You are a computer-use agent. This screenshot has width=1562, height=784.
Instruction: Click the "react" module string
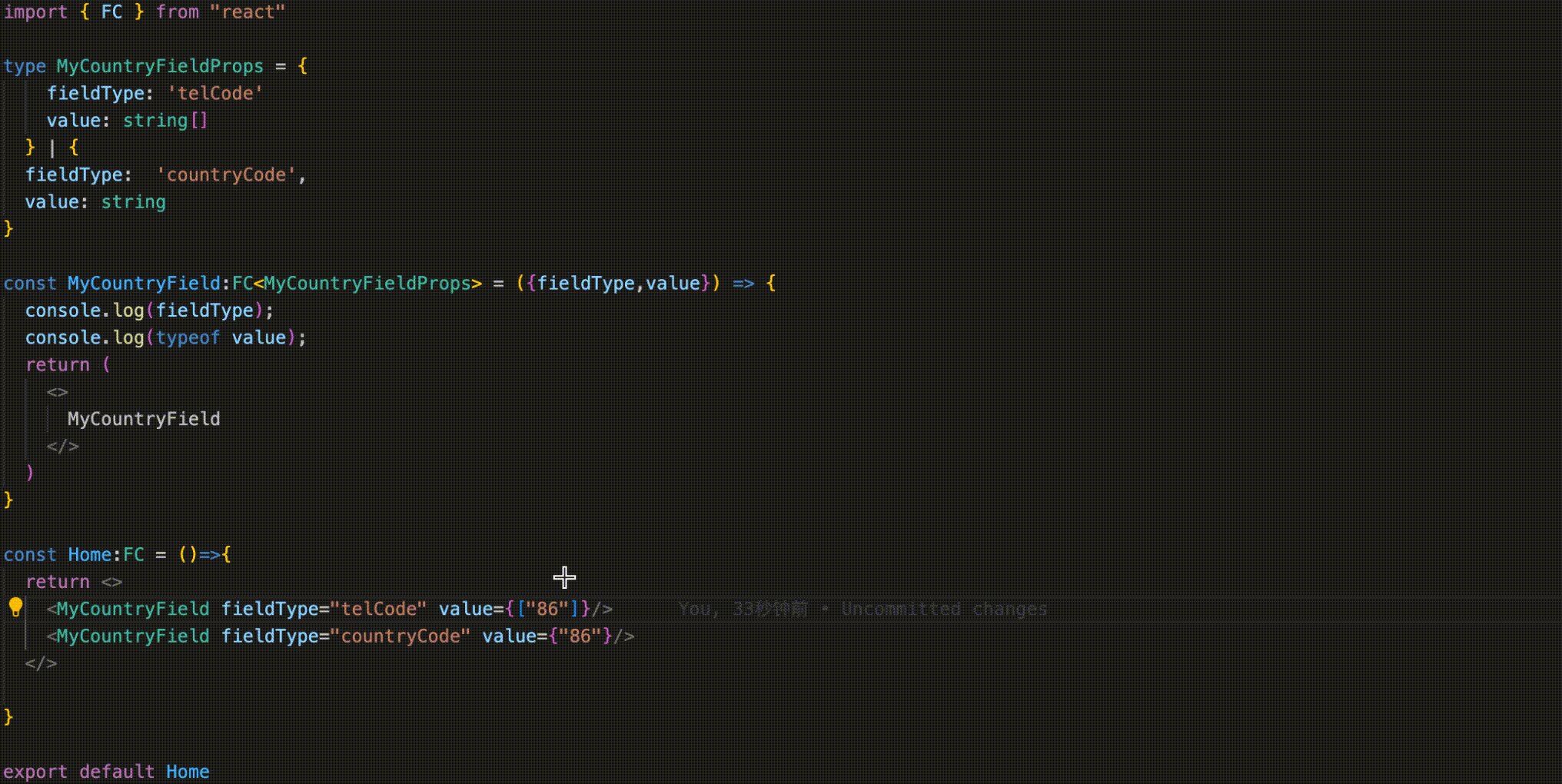[x=248, y=12]
